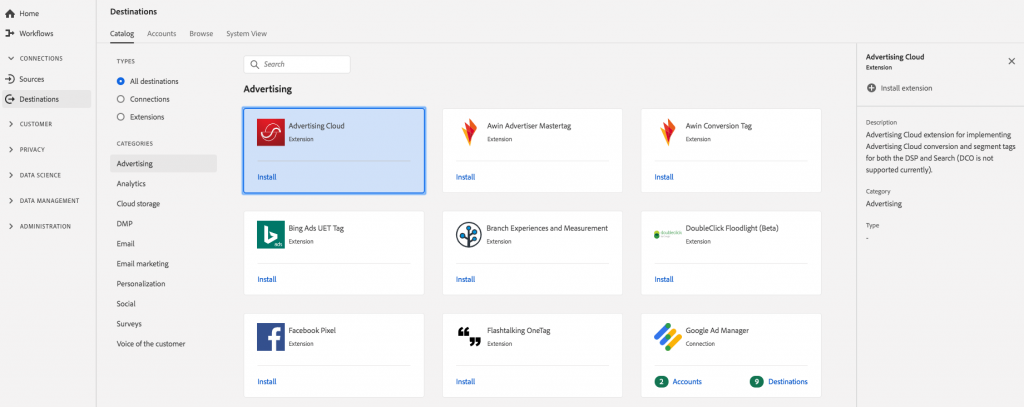Install DoubleClick Floodlight (Beta)
The image size is (1024, 407).
tap(664, 280)
